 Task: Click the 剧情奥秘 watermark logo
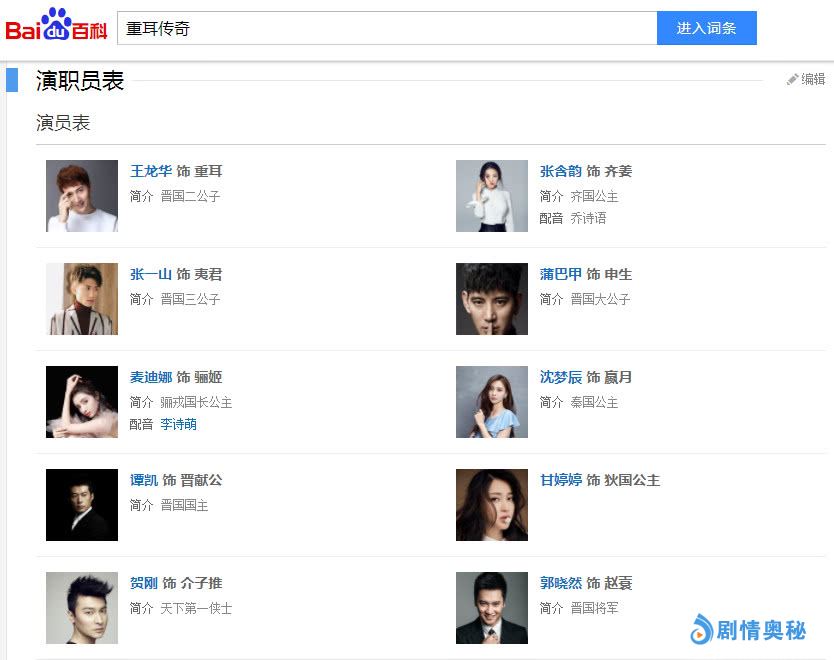point(748,629)
